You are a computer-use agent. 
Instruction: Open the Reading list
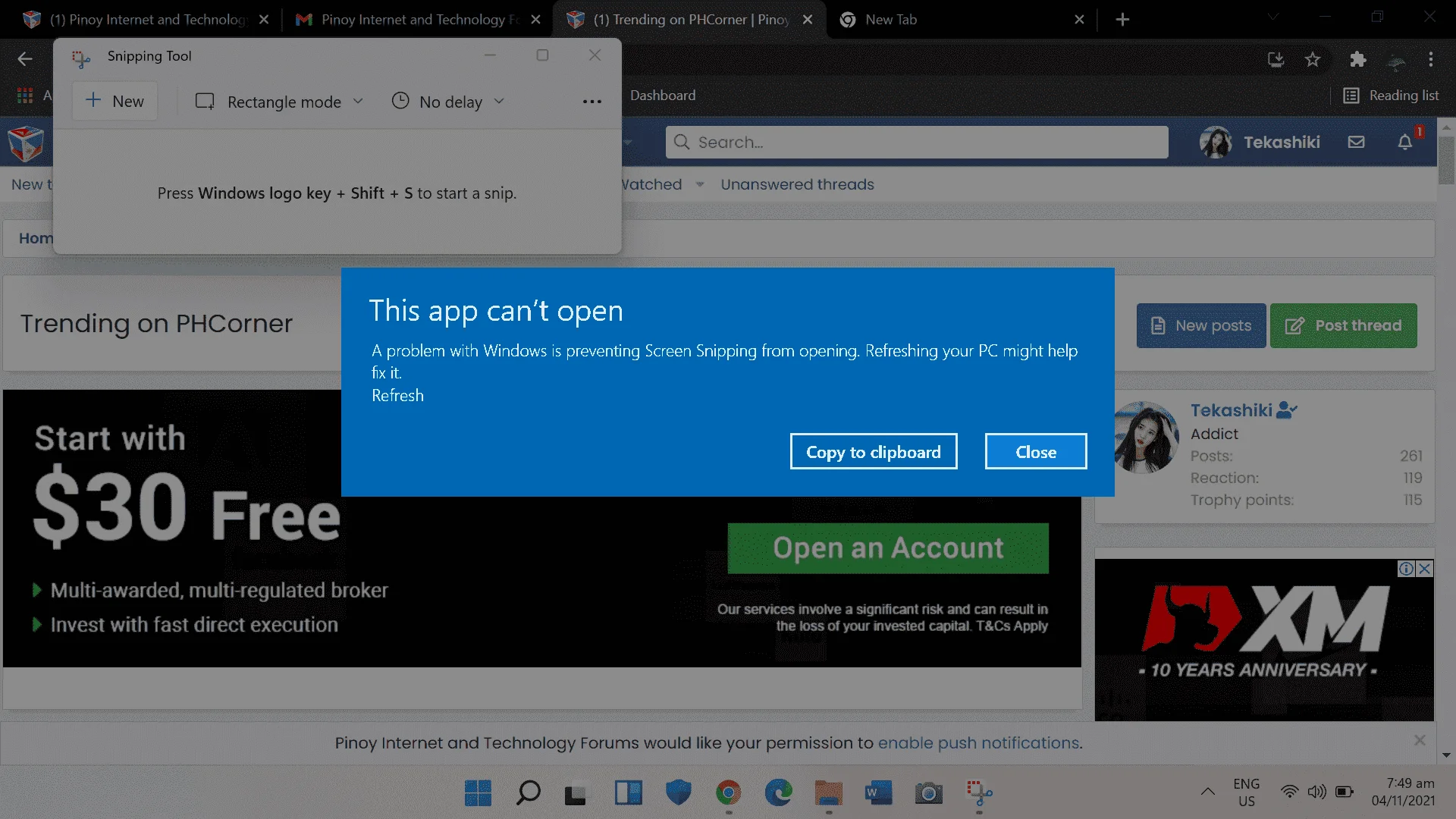coord(1391,96)
